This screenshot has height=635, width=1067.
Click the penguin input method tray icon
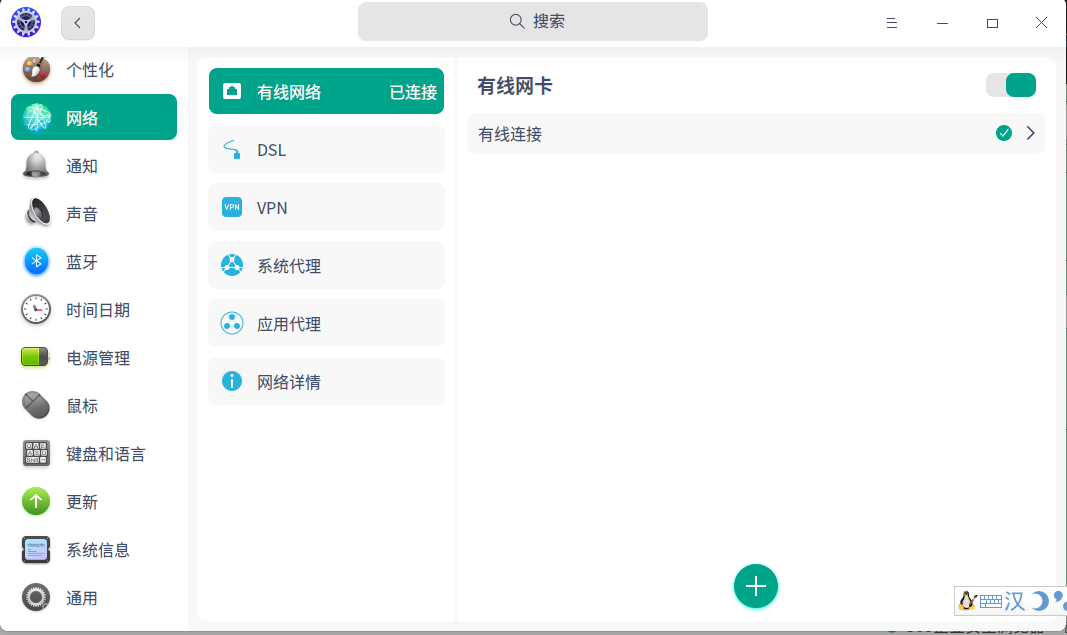pyautogui.click(x=967, y=600)
